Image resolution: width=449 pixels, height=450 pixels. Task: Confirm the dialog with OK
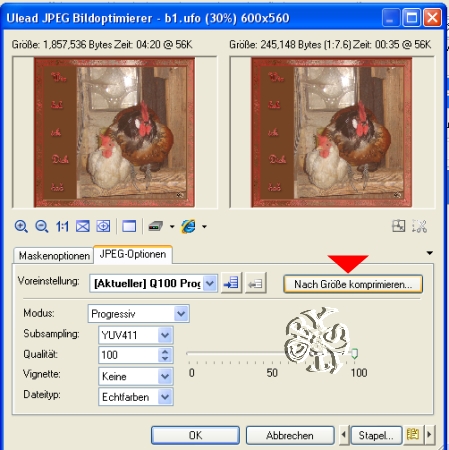(x=195, y=435)
